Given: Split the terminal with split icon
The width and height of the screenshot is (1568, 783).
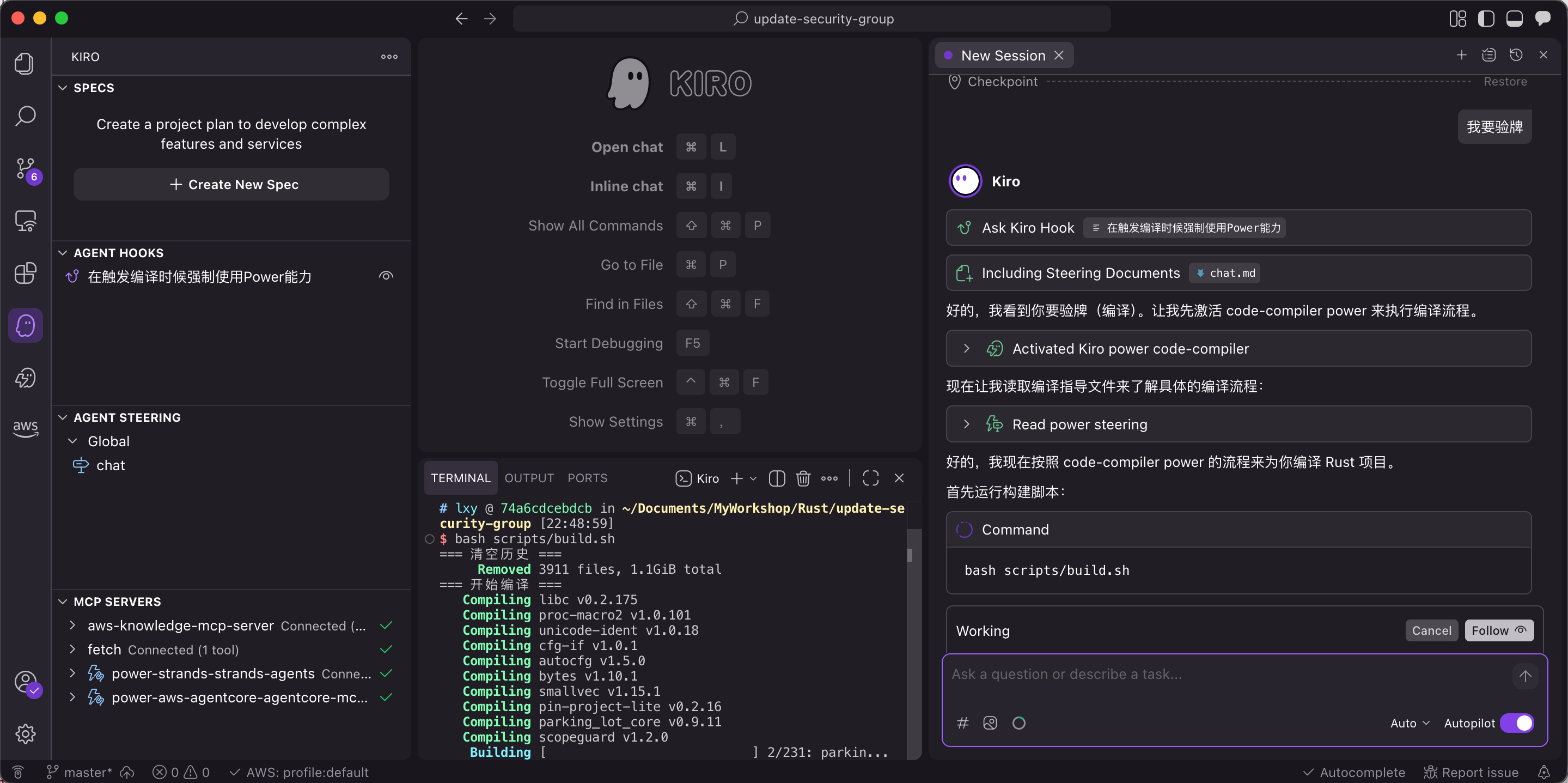Looking at the screenshot, I should click(777, 478).
